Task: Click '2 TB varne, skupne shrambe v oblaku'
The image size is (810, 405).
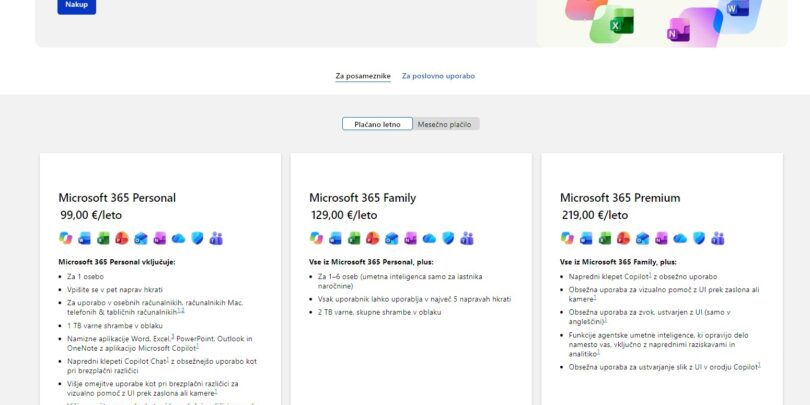Action: point(380,312)
